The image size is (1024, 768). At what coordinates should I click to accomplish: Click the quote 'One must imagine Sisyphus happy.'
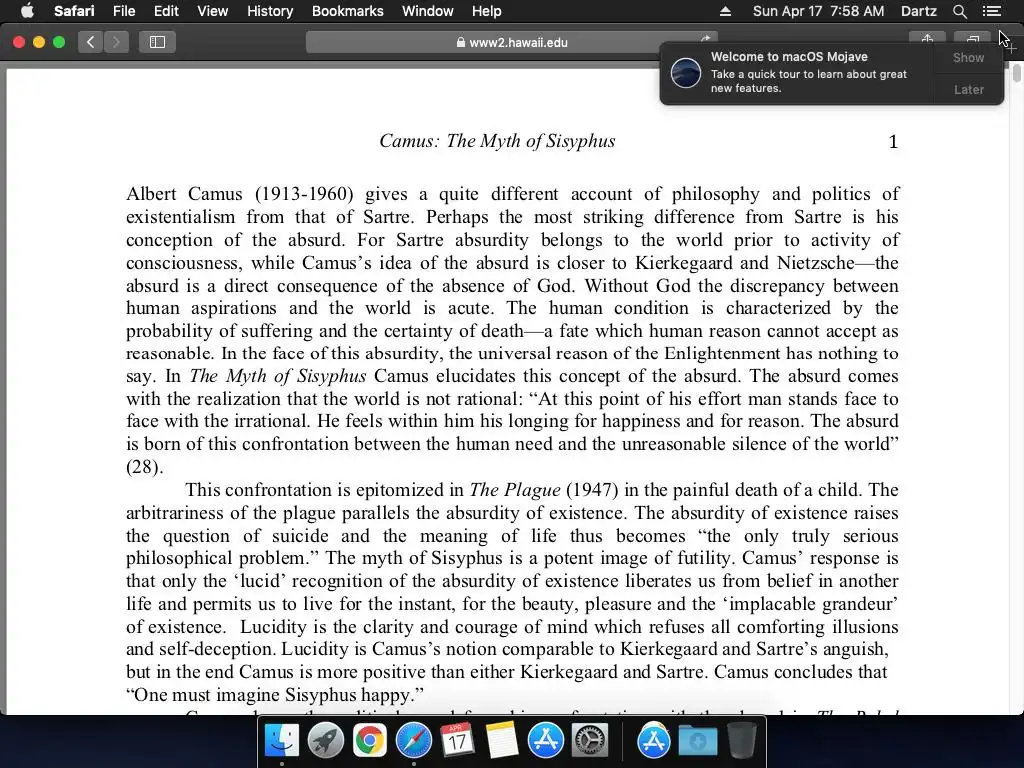tap(275, 695)
